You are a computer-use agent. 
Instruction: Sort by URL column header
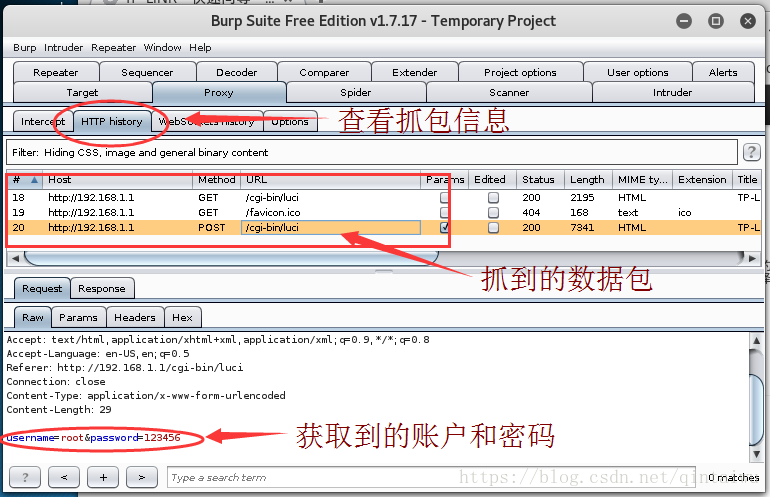(x=330, y=180)
